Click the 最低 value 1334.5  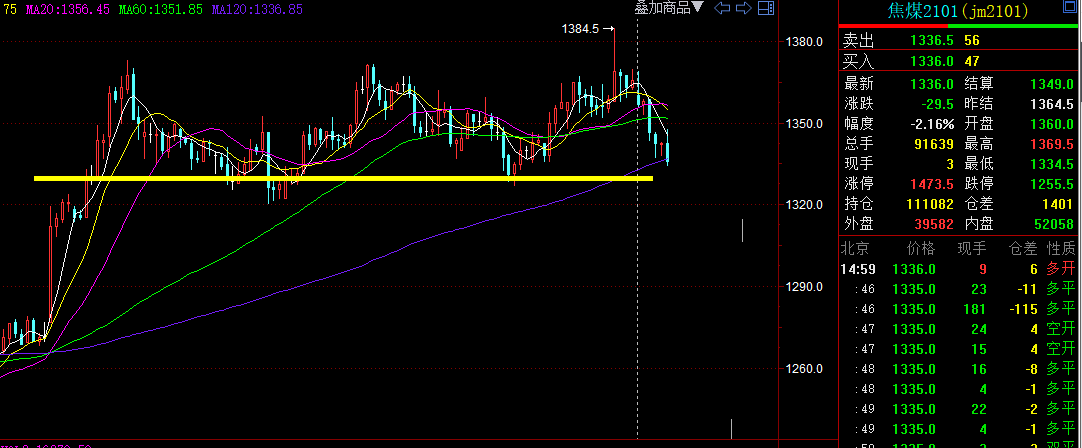tap(1052, 164)
